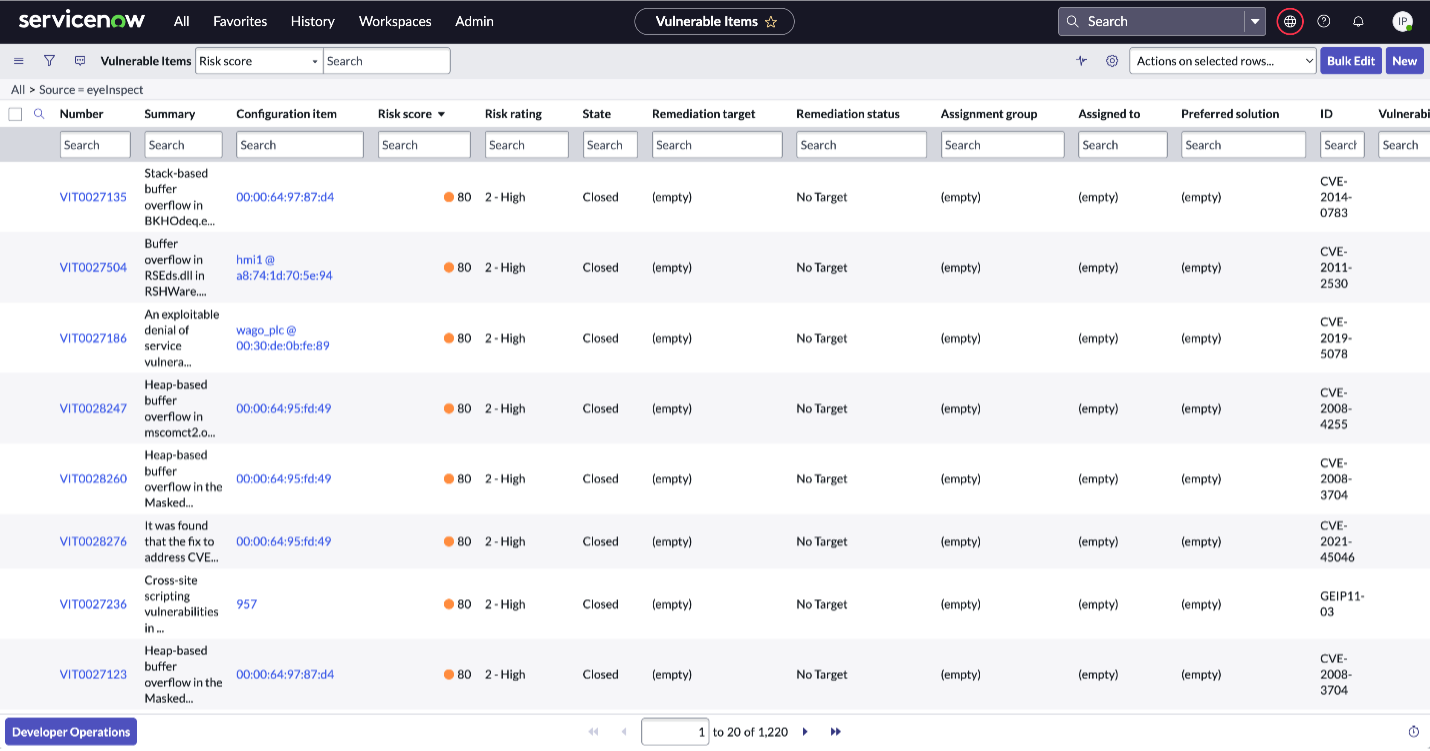
Task: Favorite Vulnerable Items with the star
Action: [771, 21]
